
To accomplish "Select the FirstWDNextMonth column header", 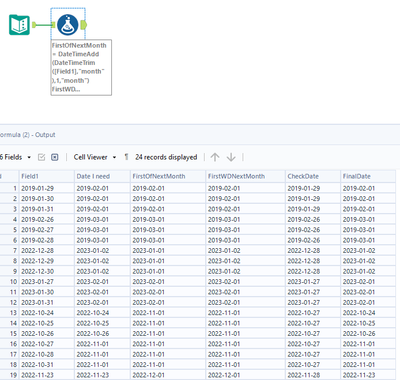I will [x=246, y=176].
